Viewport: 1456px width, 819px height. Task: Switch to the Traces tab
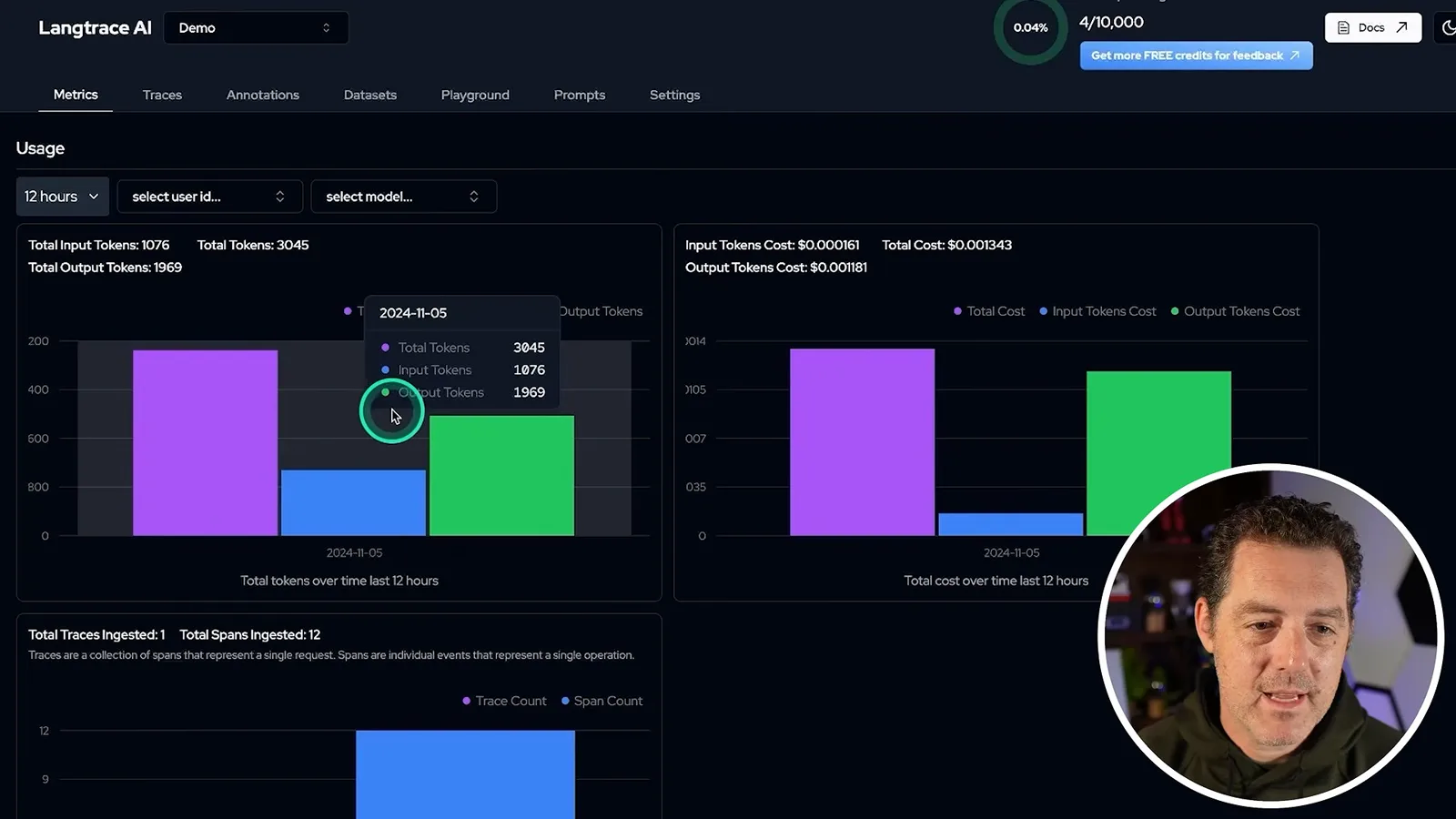click(x=162, y=95)
